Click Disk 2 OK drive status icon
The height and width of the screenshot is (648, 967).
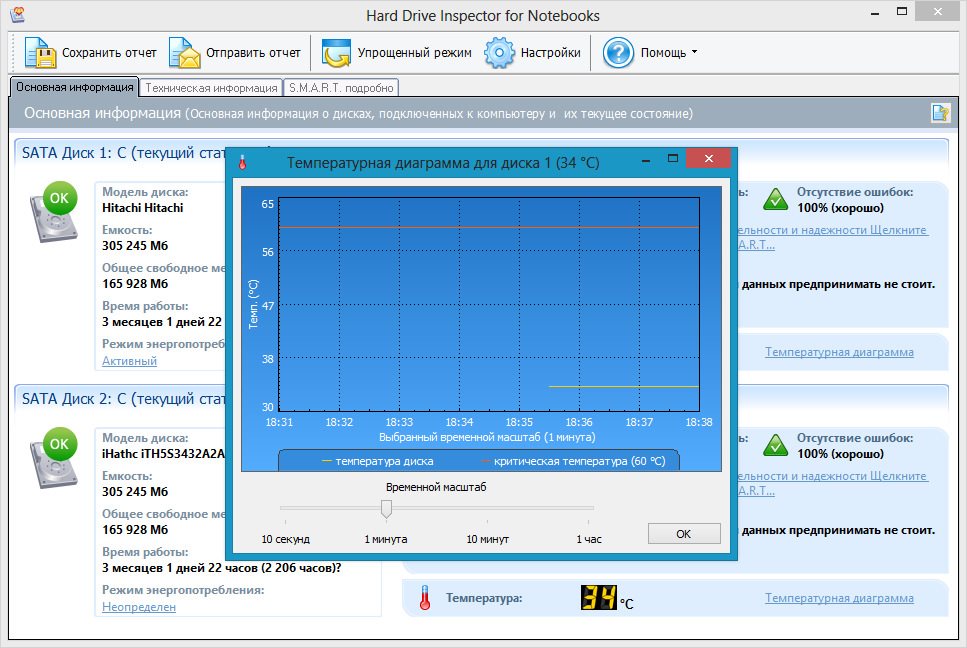click(55, 457)
